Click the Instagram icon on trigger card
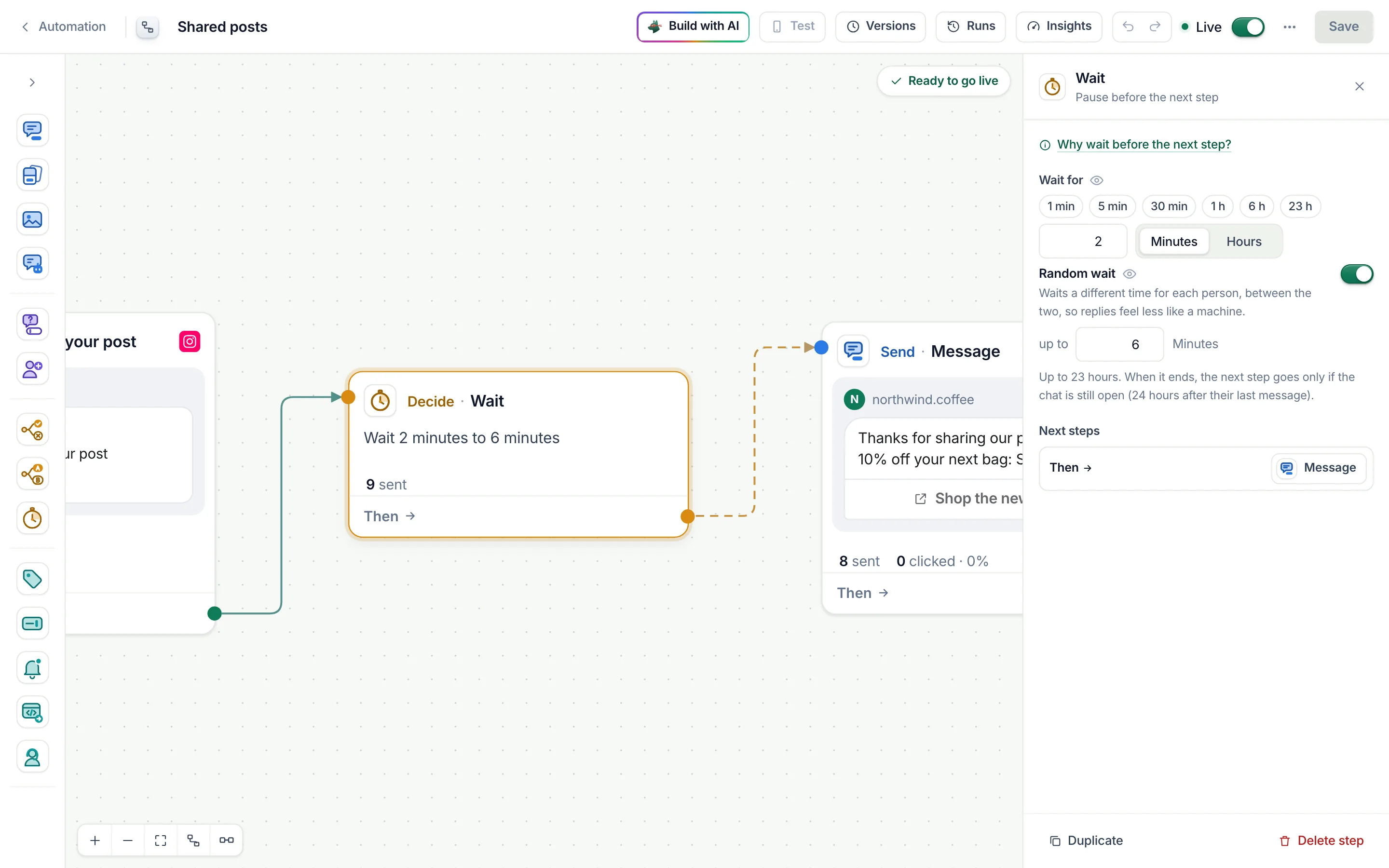This screenshot has height=868, width=1389. [x=190, y=341]
